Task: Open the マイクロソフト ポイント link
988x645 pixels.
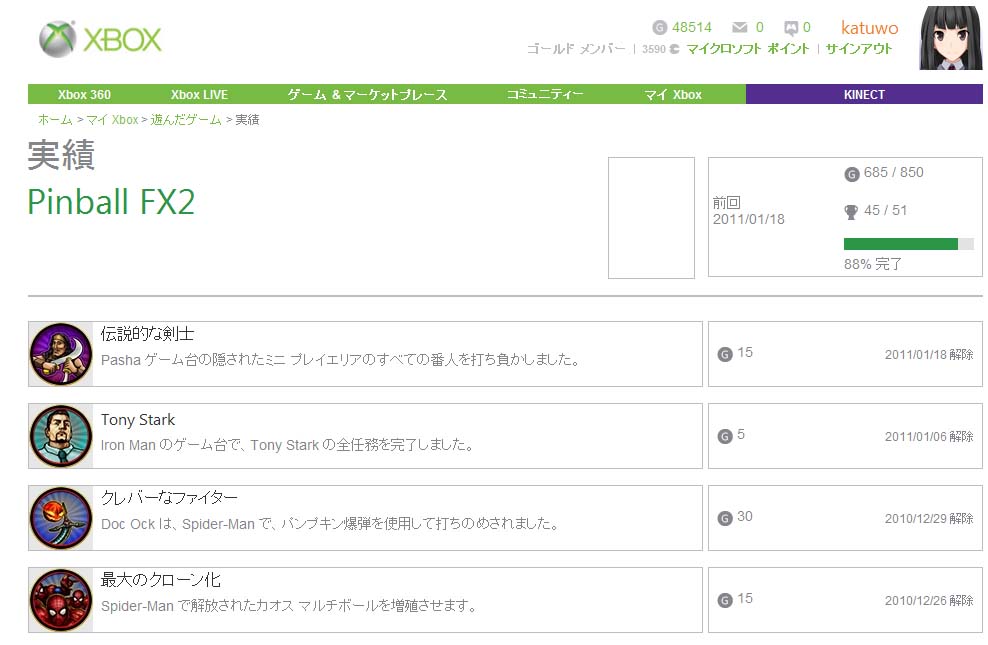Action: (747, 49)
